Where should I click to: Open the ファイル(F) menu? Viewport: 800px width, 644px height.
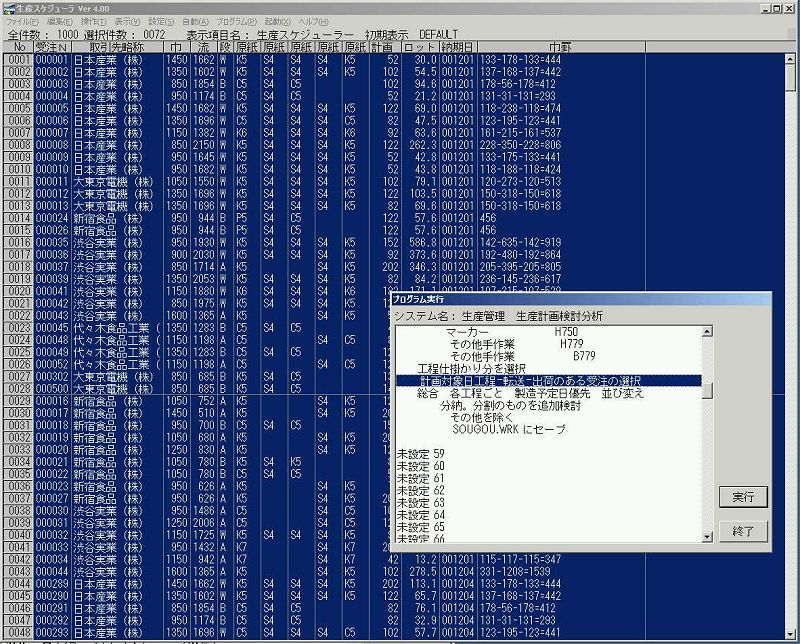23,21
